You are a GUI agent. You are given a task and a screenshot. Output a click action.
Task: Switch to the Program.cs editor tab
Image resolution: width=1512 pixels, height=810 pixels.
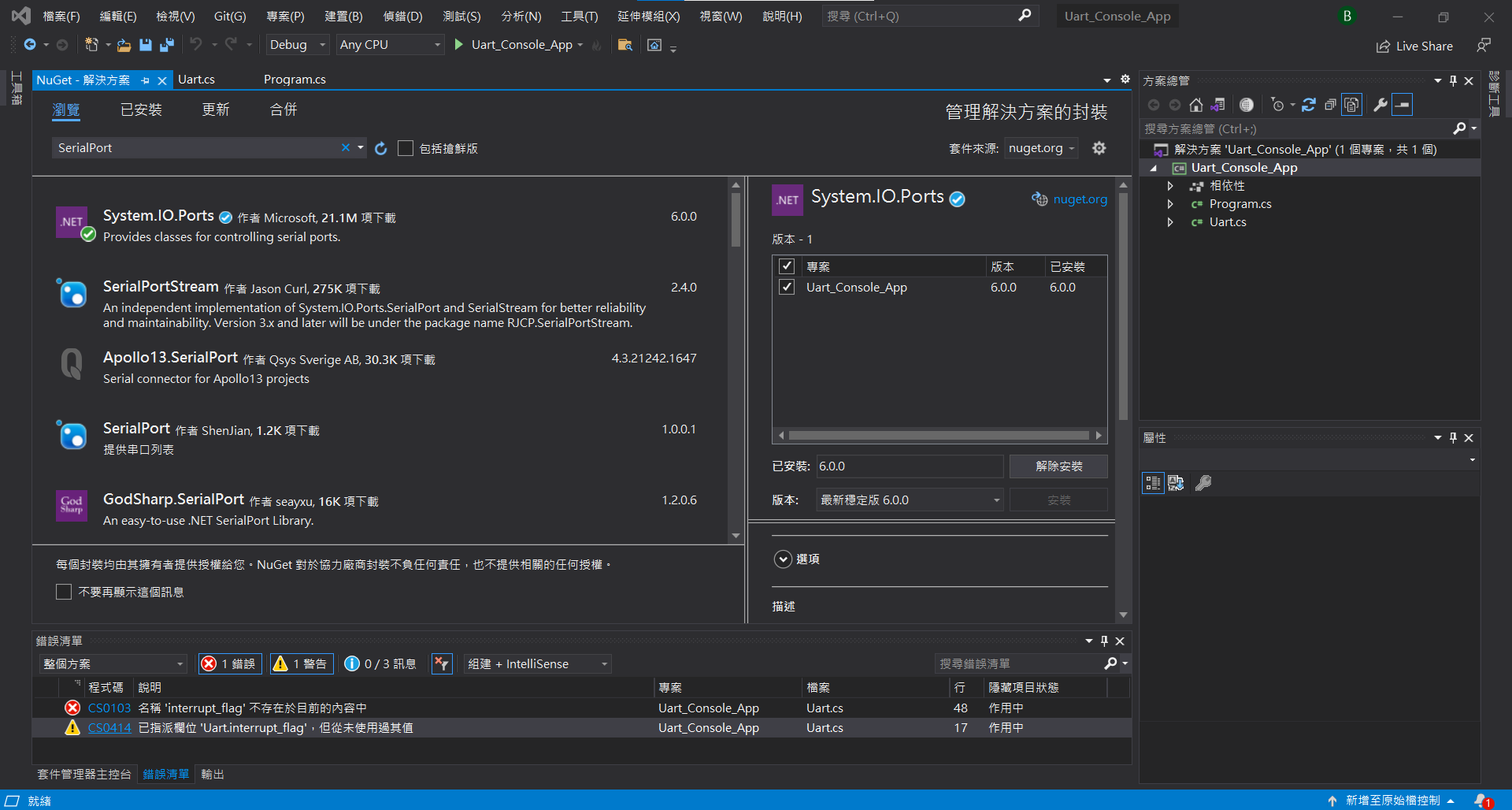[x=295, y=80]
